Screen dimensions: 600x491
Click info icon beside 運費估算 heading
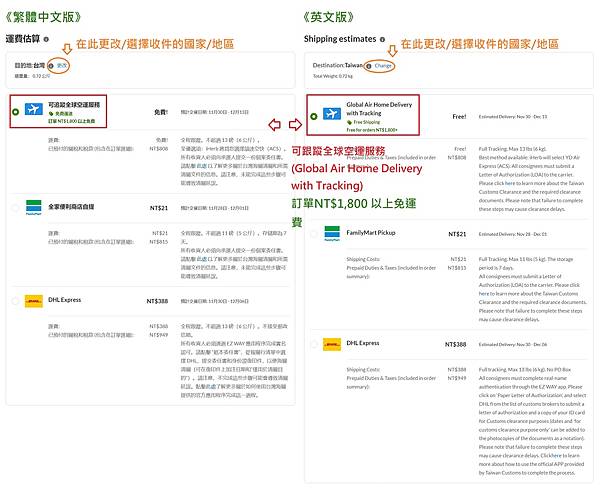click(46, 39)
